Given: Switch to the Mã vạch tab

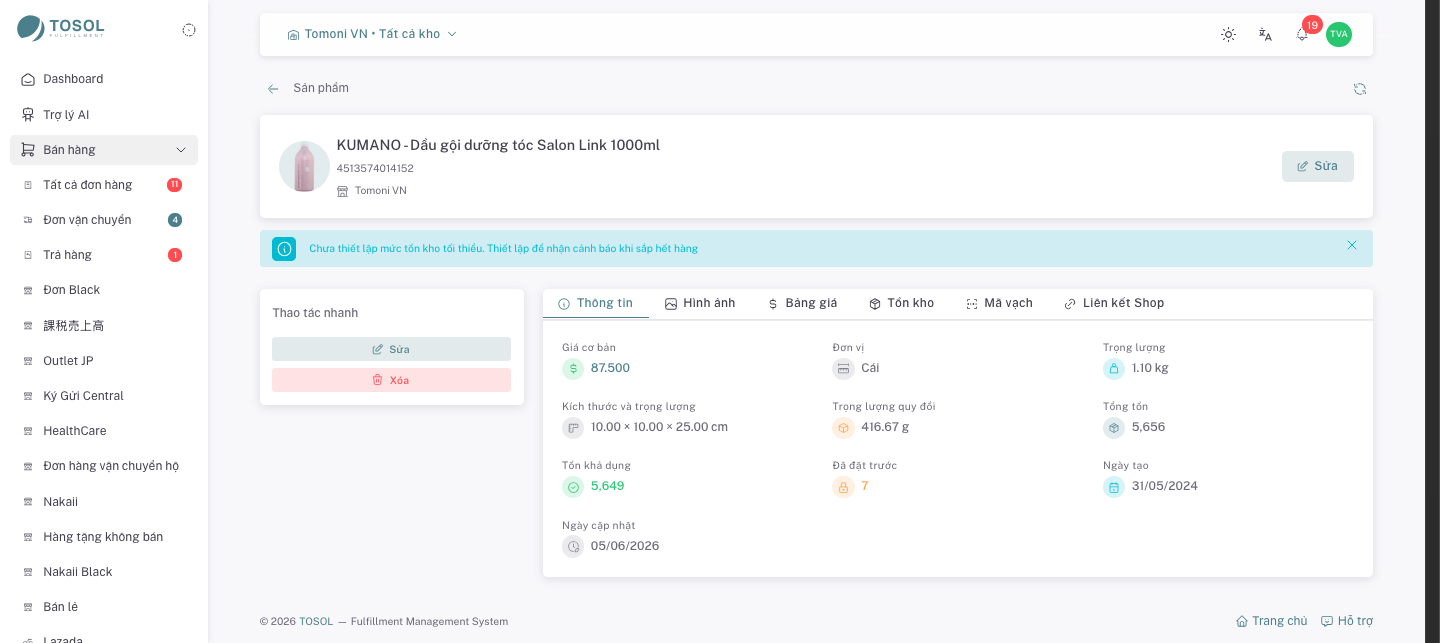Looking at the screenshot, I should [x=999, y=303].
